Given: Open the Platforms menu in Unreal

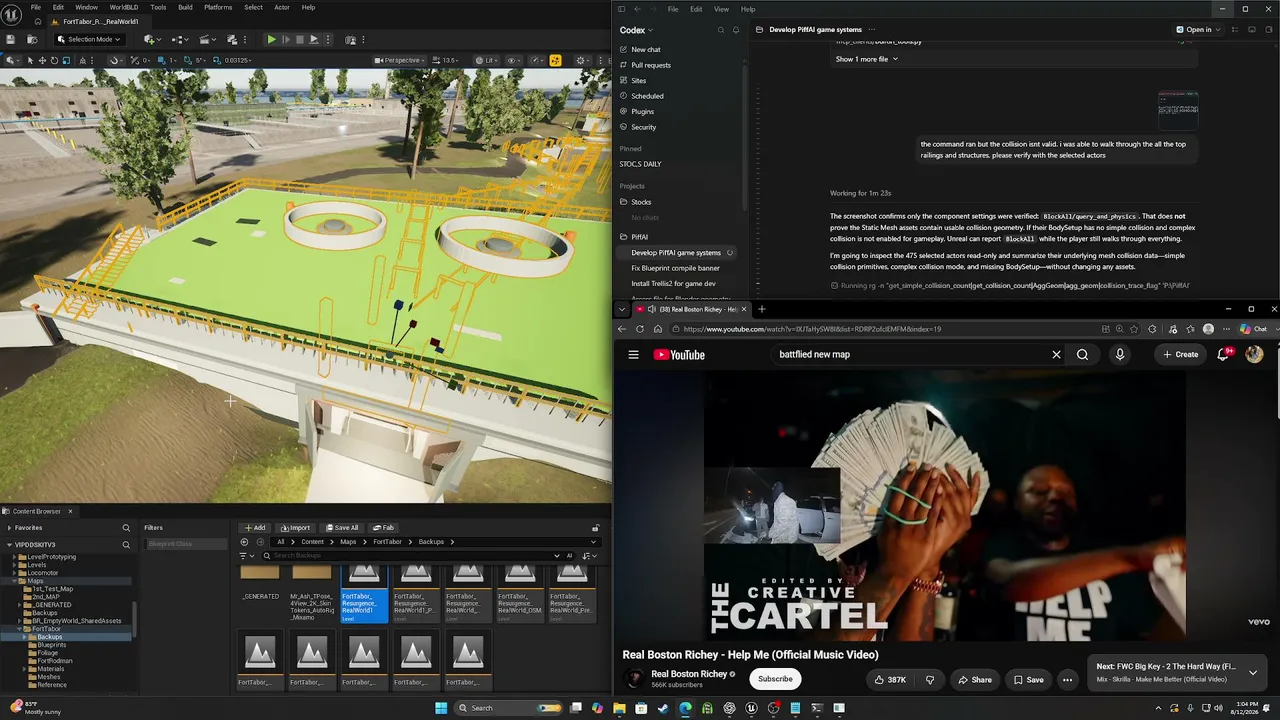Looking at the screenshot, I should click(218, 7).
